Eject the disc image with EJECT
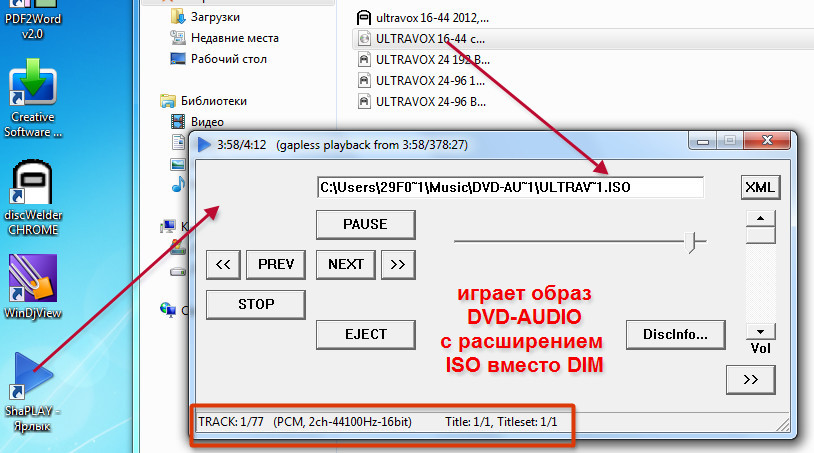 [x=365, y=335]
